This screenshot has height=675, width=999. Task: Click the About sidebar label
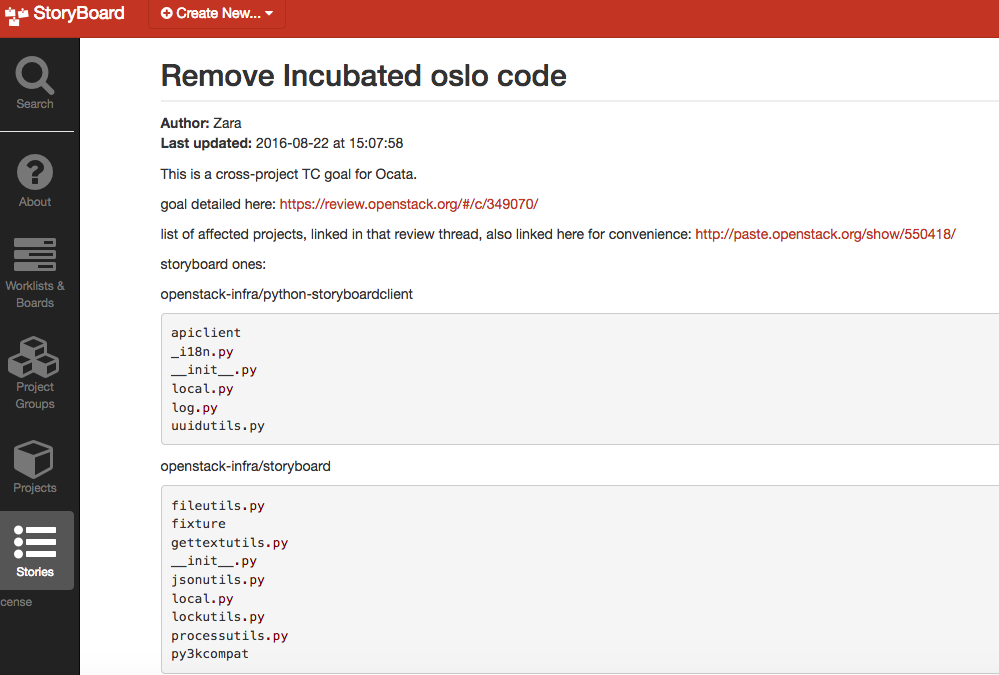(x=35, y=202)
